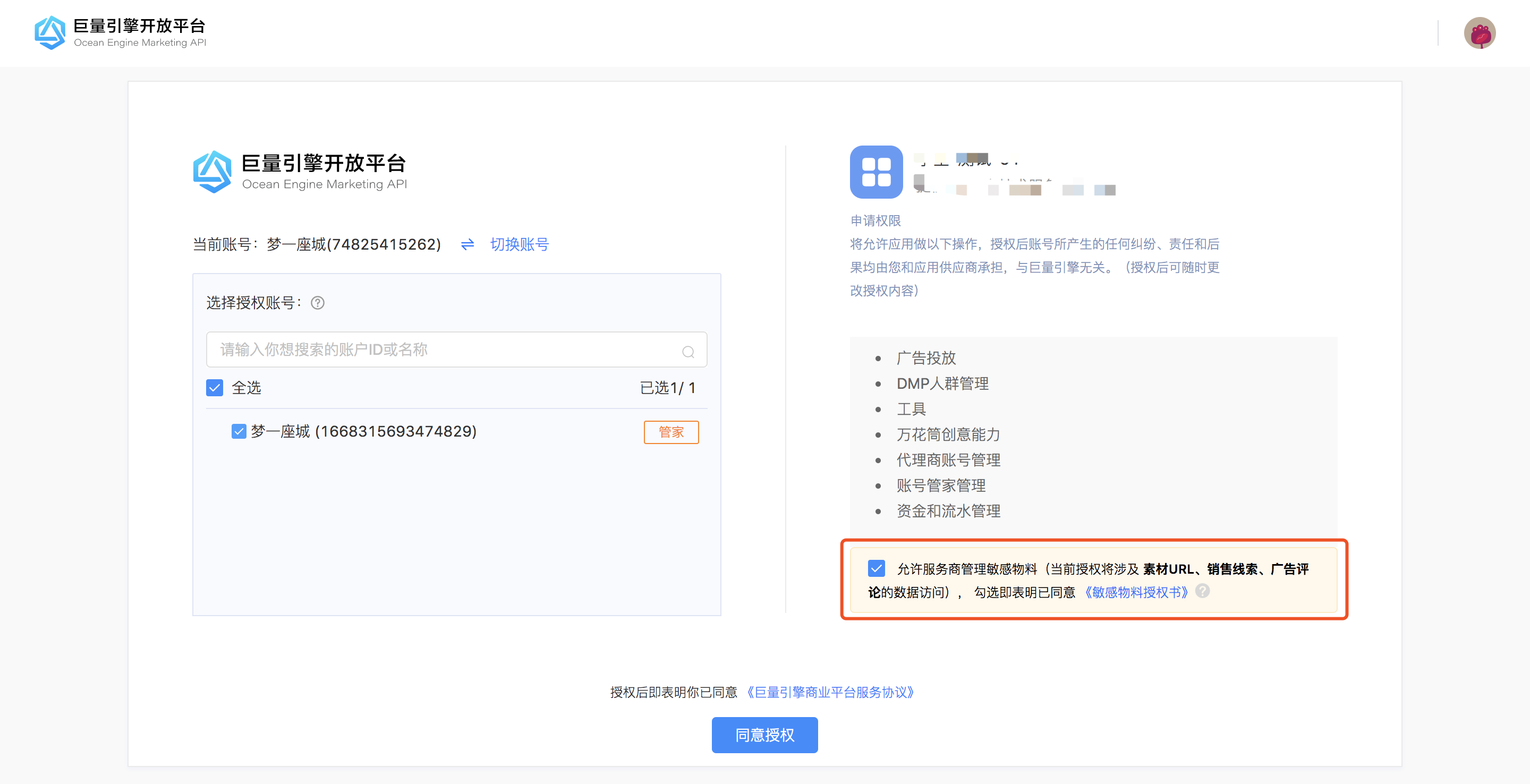
Task: Click the 资金和流水管理 permission item
Action: [948, 512]
